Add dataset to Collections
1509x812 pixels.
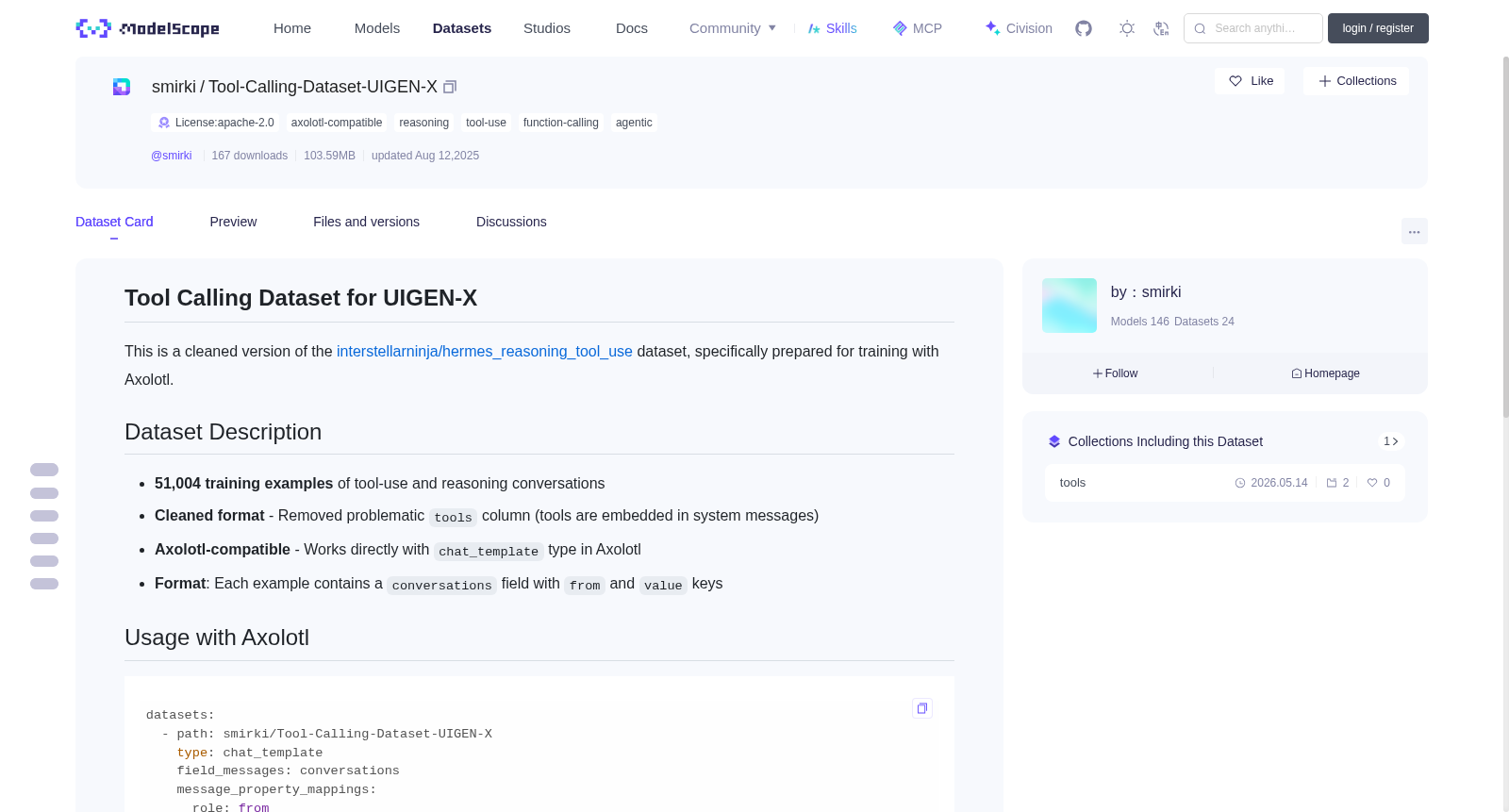pos(1356,81)
